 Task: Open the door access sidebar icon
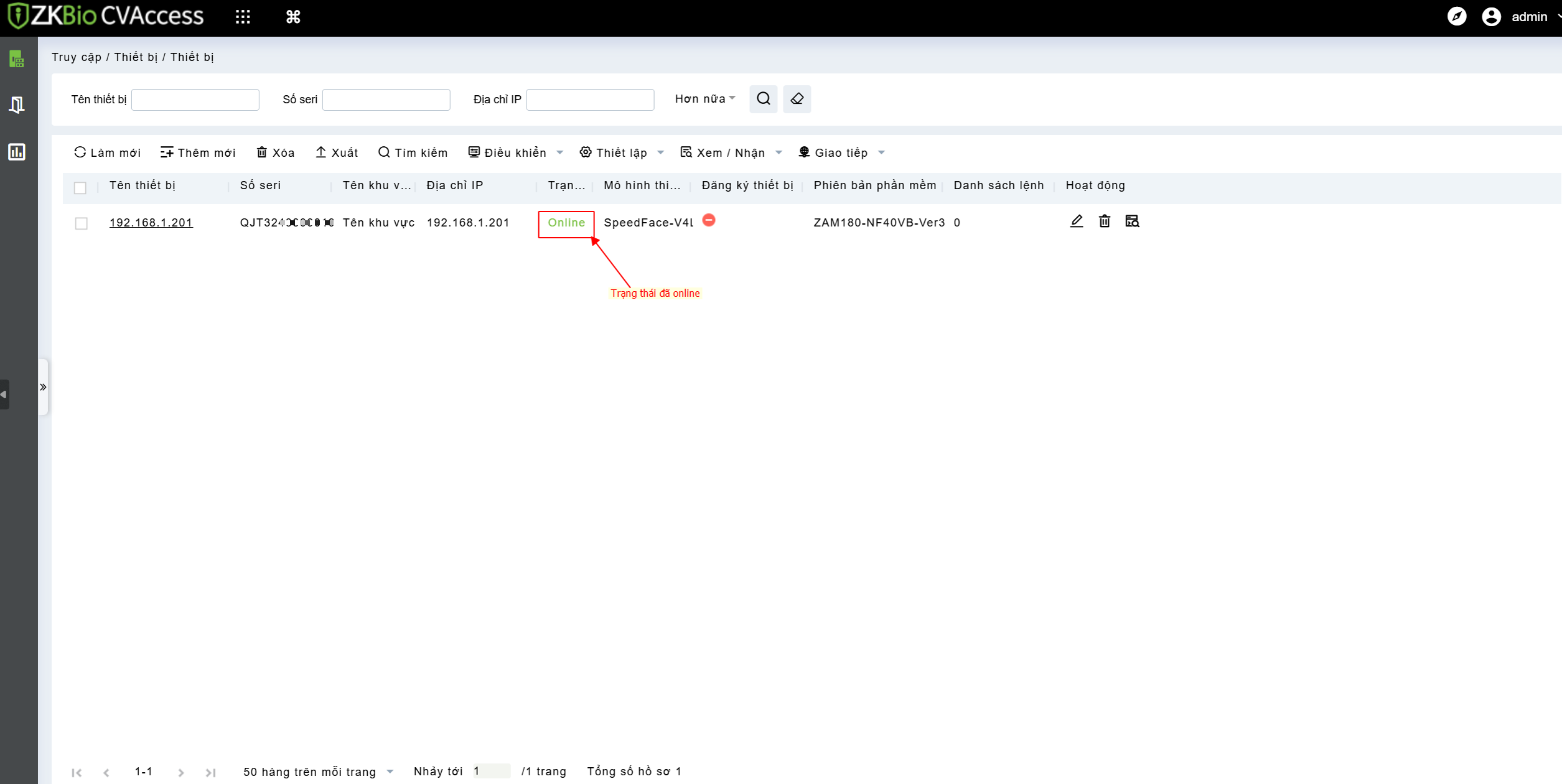17,105
